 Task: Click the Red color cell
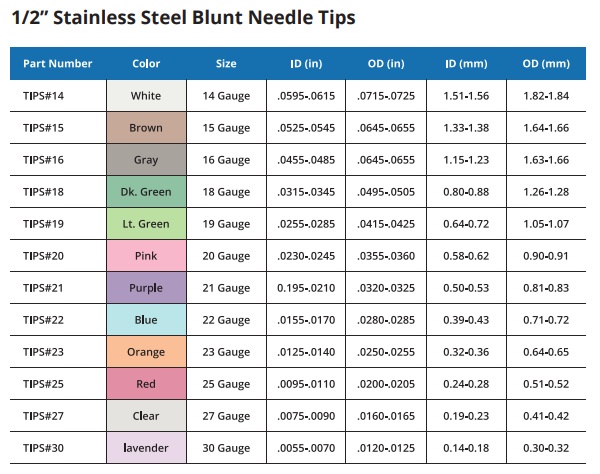point(146,384)
